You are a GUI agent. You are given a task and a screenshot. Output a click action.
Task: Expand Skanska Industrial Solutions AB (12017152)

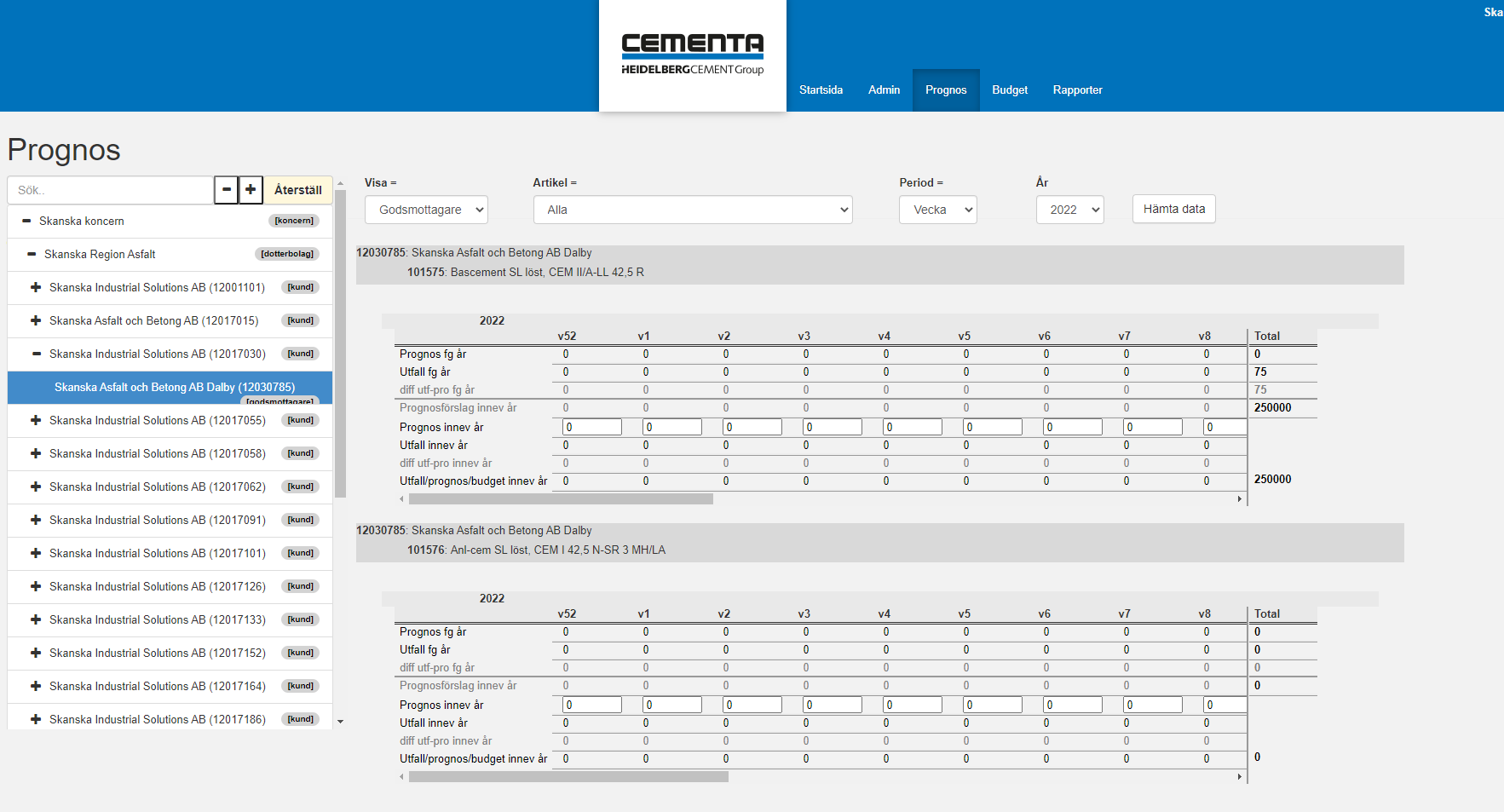[36, 653]
